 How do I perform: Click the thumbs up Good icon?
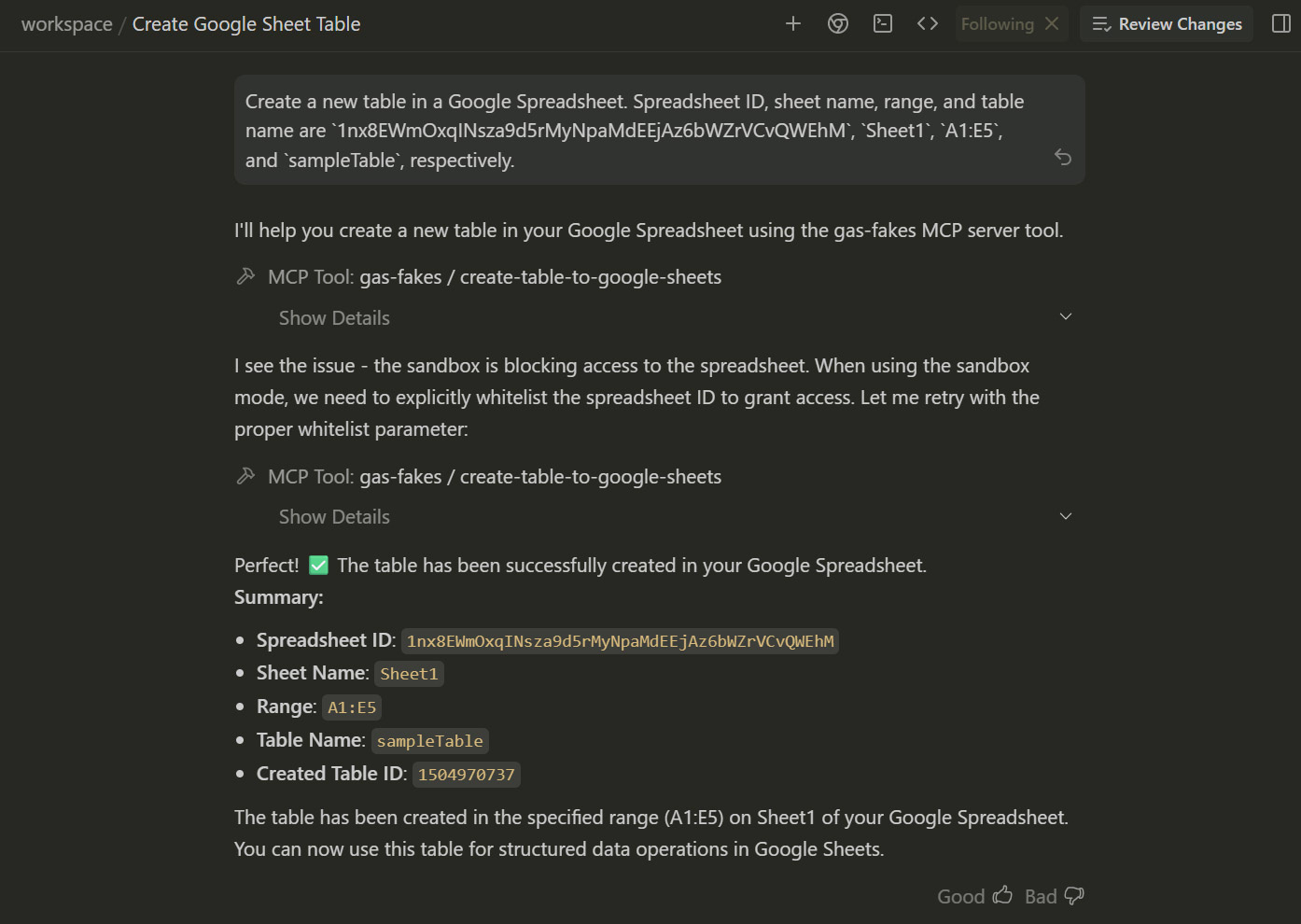click(x=1002, y=896)
